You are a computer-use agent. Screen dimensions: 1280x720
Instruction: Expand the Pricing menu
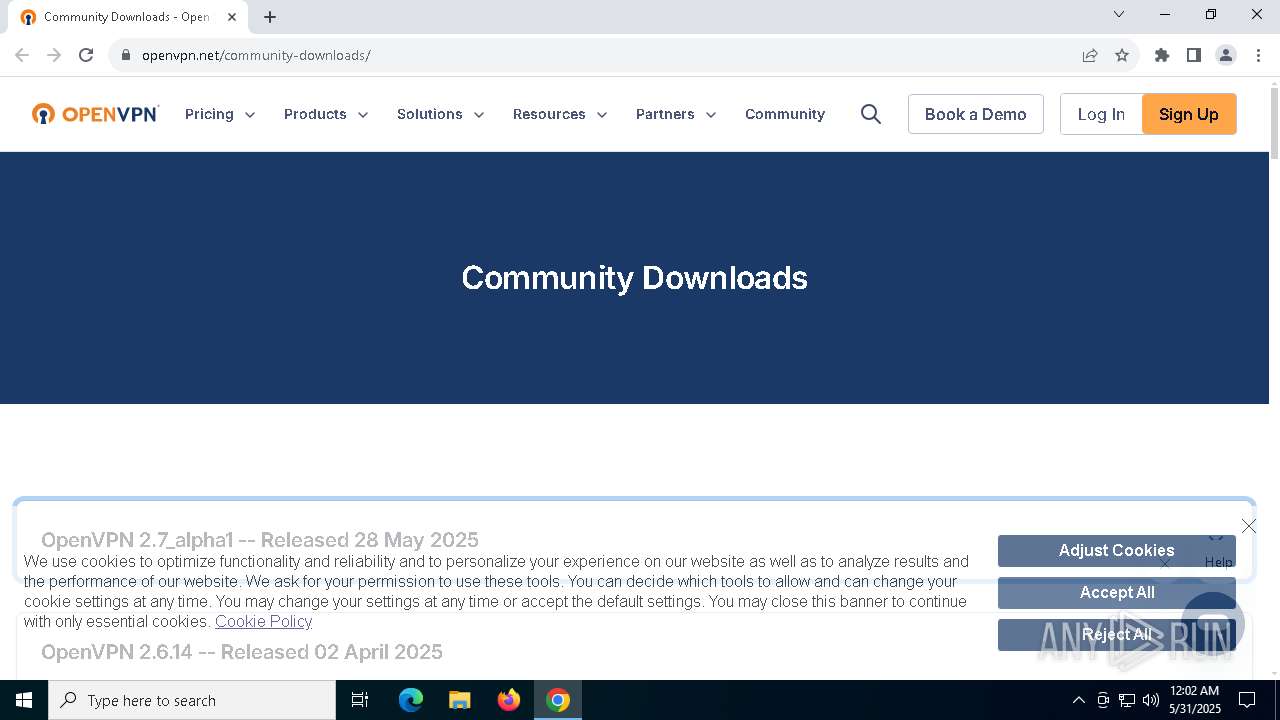(220, 114)
